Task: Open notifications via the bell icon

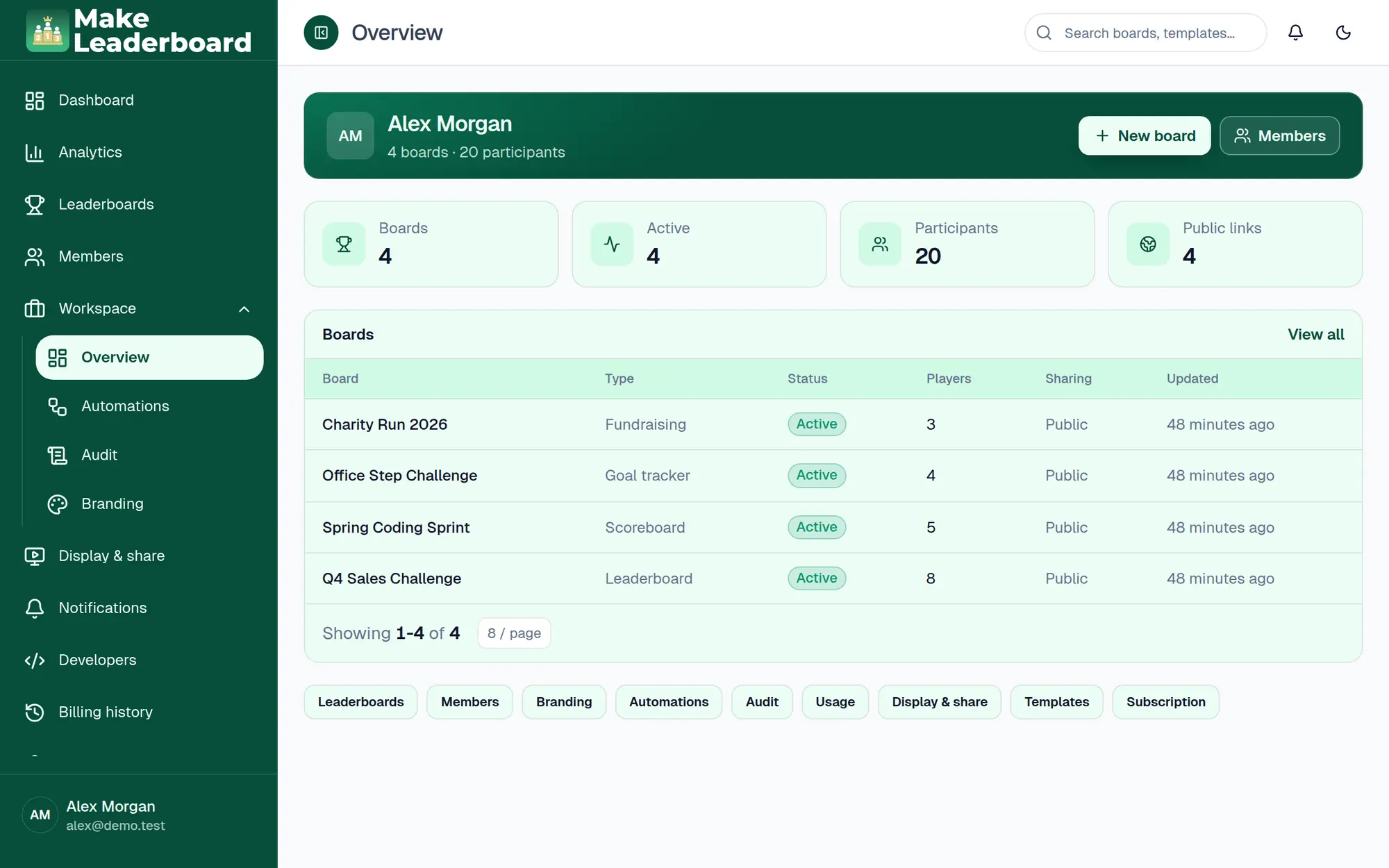Action: coord(1295,33)
